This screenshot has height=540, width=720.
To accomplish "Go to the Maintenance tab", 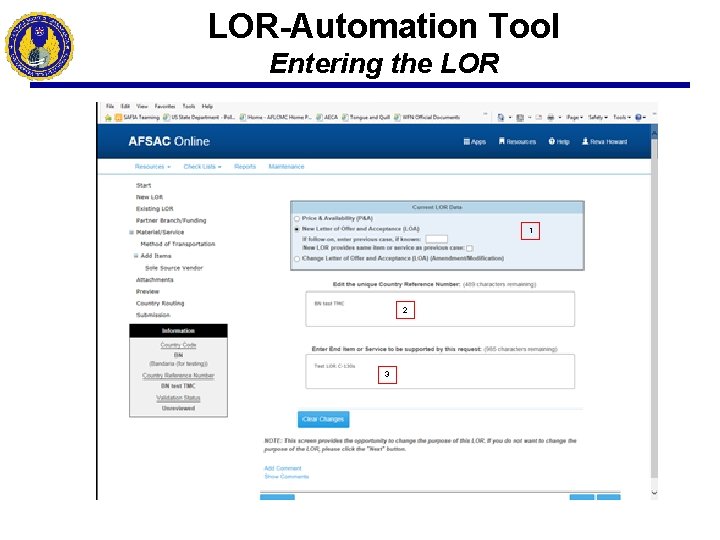I will [286, 166].
